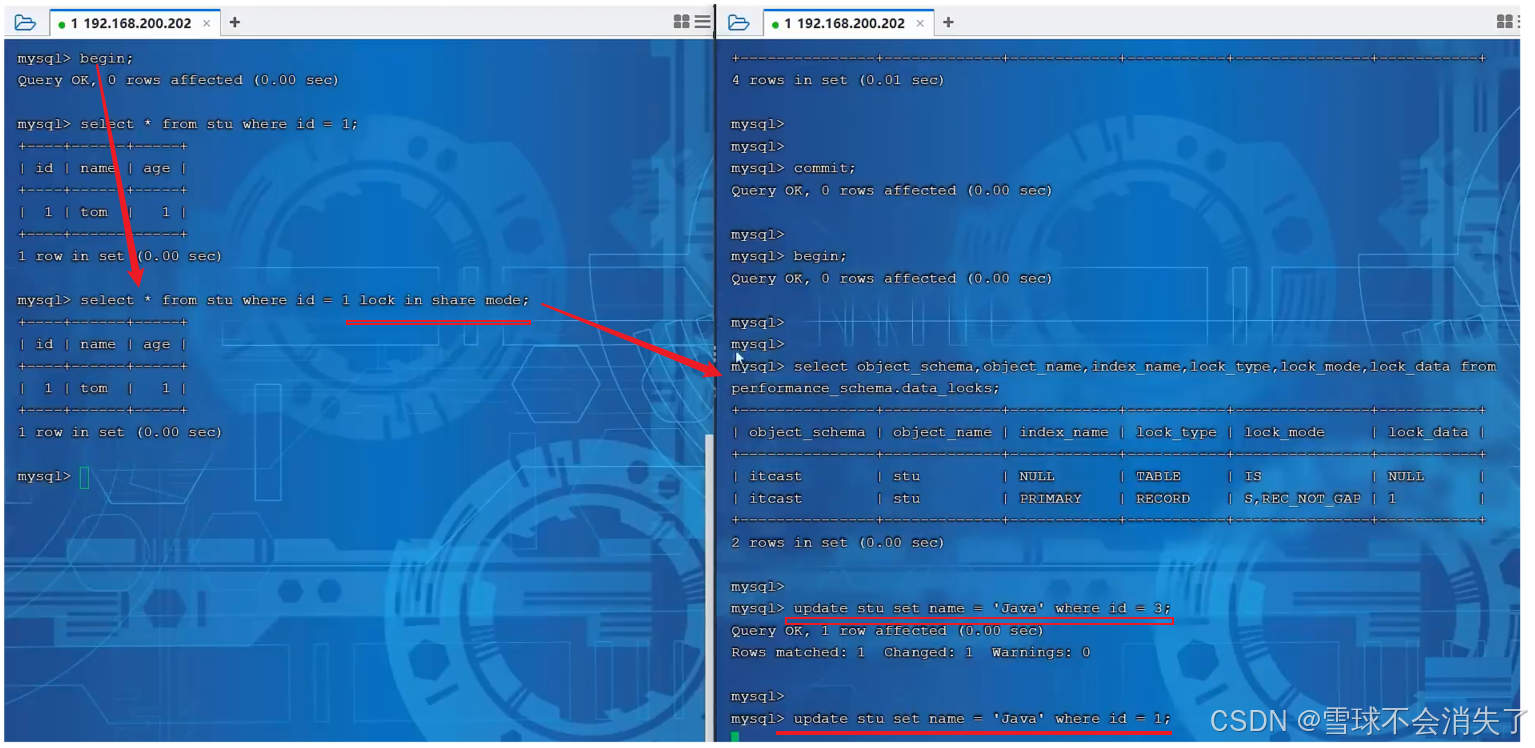Click 'select * from stu where id = 1;' line

[187, 124]
